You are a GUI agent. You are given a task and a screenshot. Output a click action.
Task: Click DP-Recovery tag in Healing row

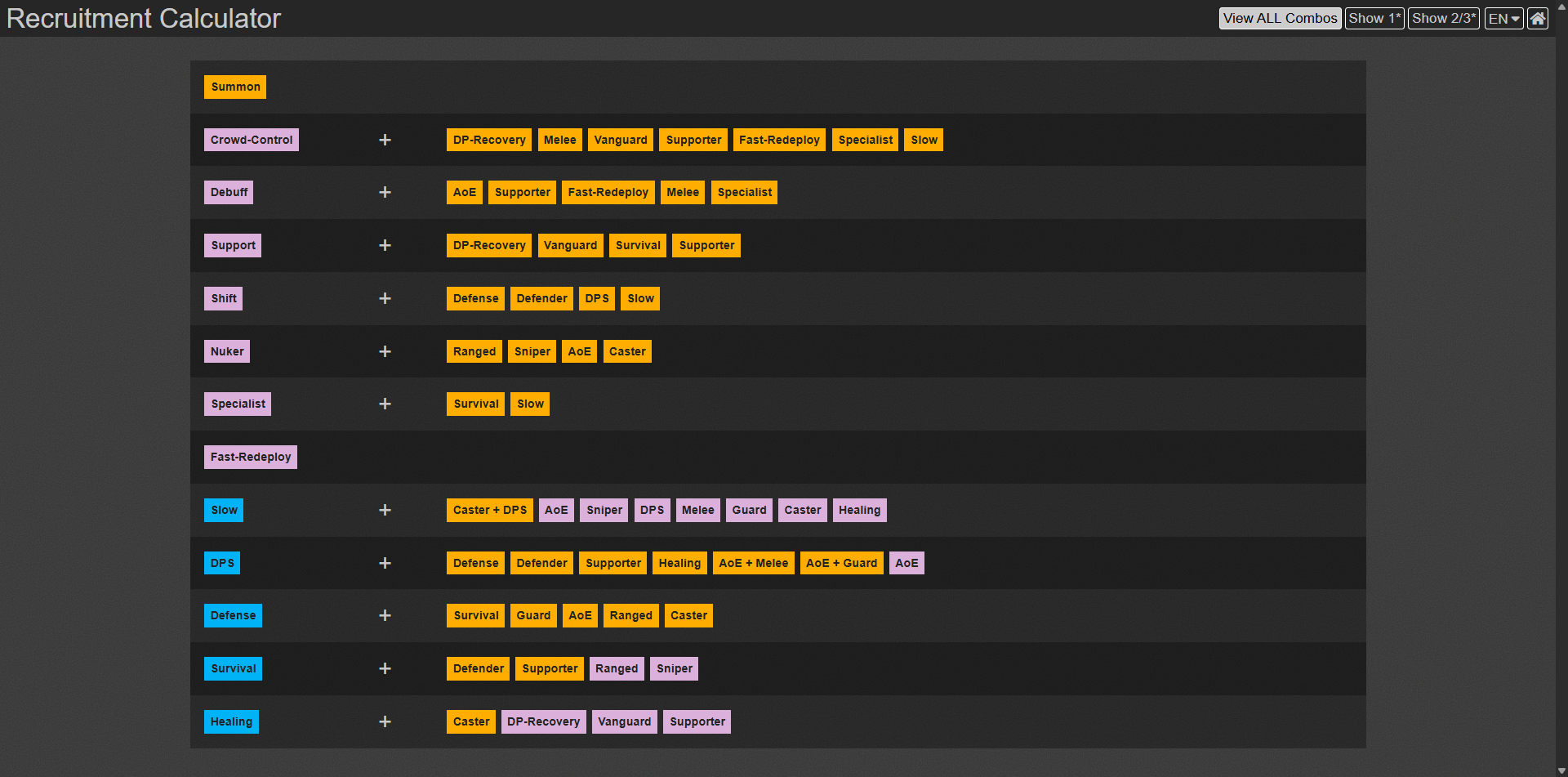point(543,721)
